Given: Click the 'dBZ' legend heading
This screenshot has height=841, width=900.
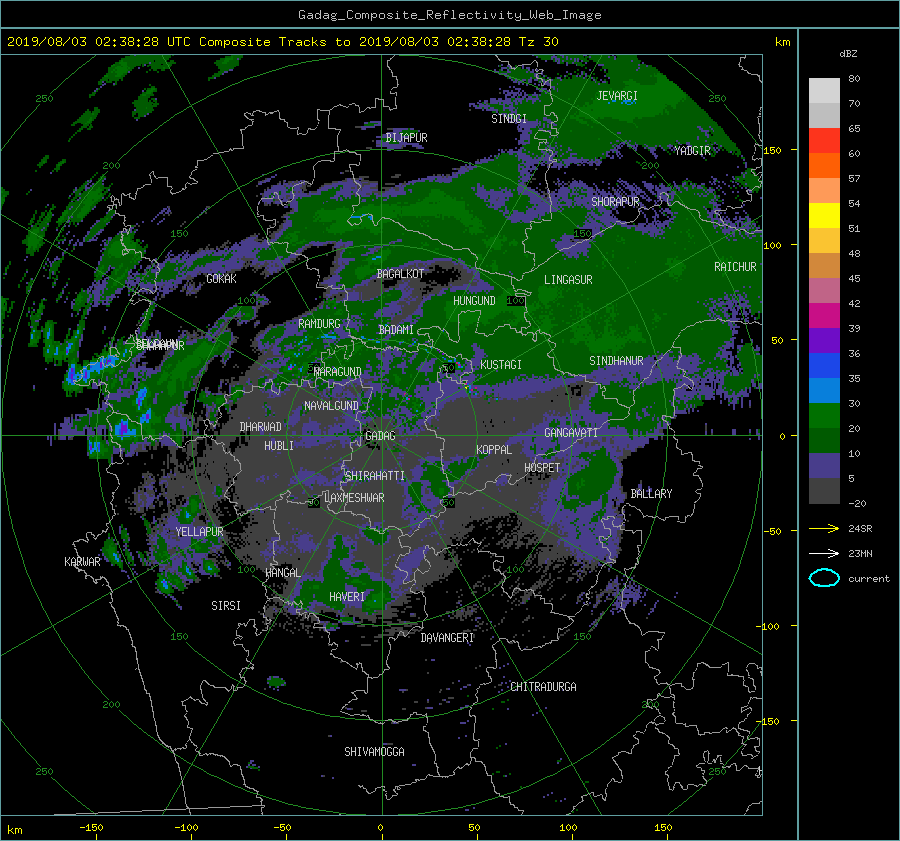Looking at the screenshot, I should (x=848, y=53).
